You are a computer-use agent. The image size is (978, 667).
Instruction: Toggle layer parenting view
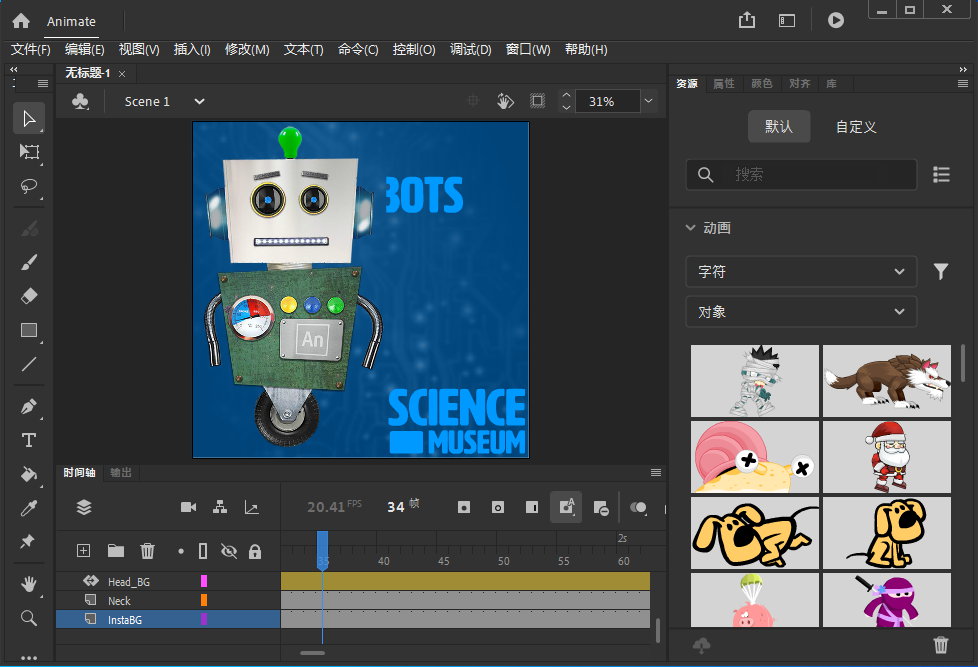[x=220, y=507]
